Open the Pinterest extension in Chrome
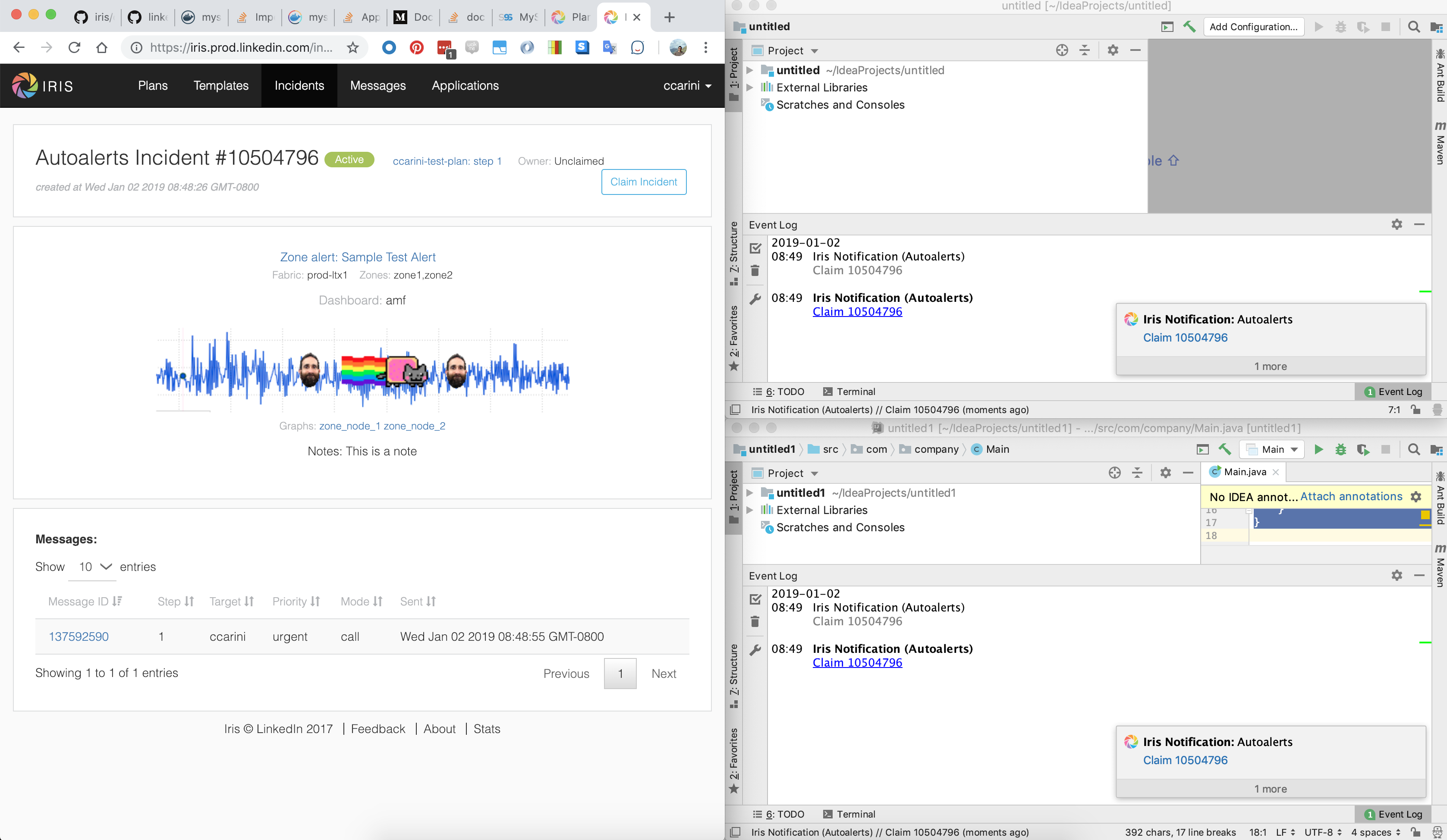1447x840 pixels. 416,47
